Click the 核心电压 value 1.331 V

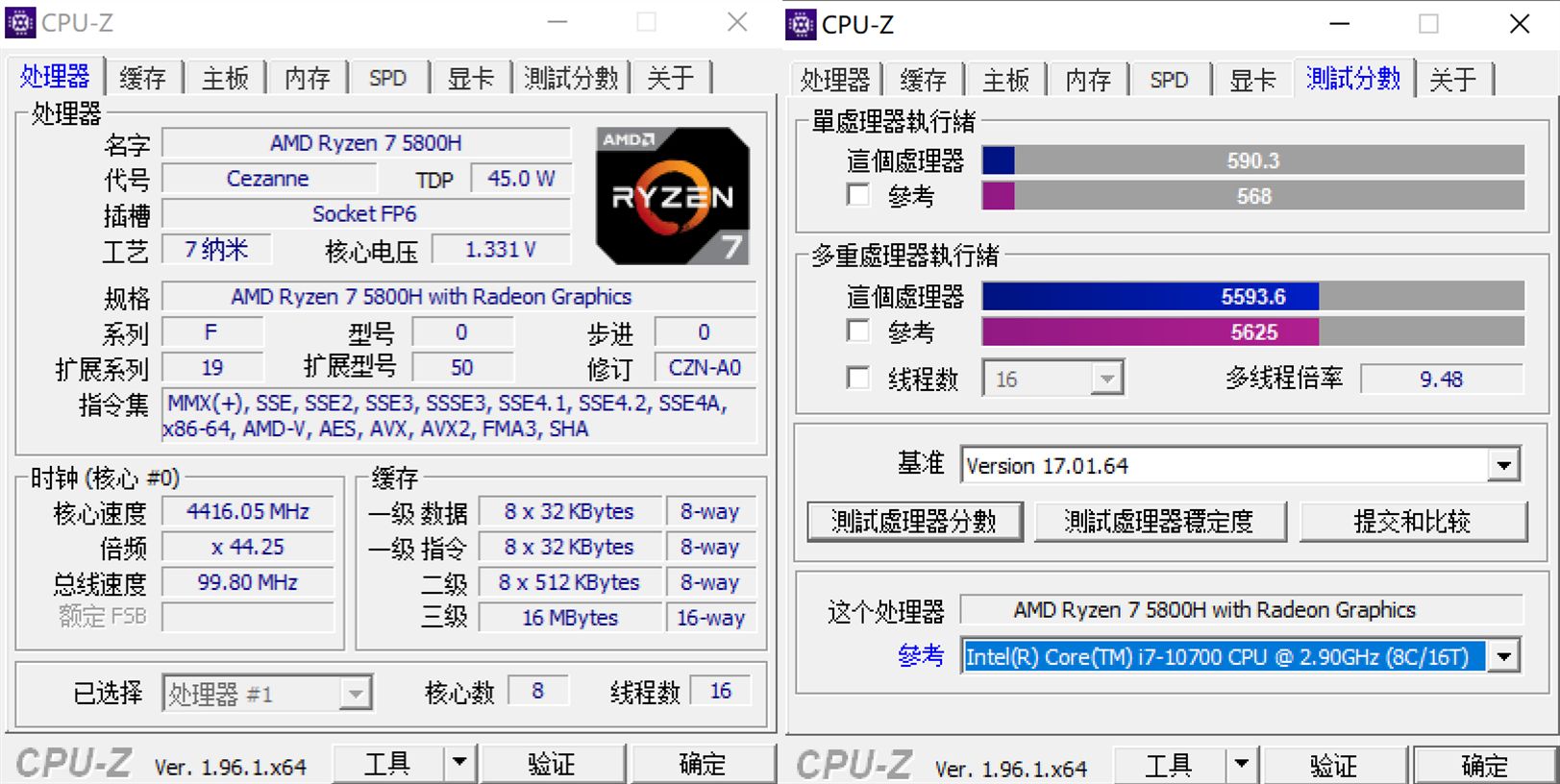(501, 250)
